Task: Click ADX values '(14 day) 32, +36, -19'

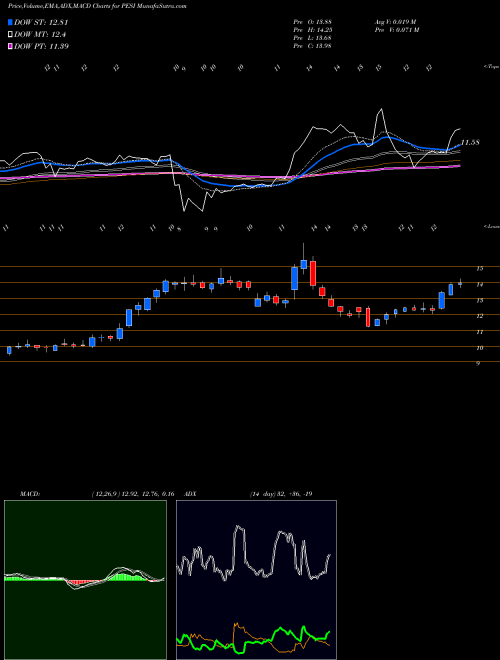Action: point(281,494)
